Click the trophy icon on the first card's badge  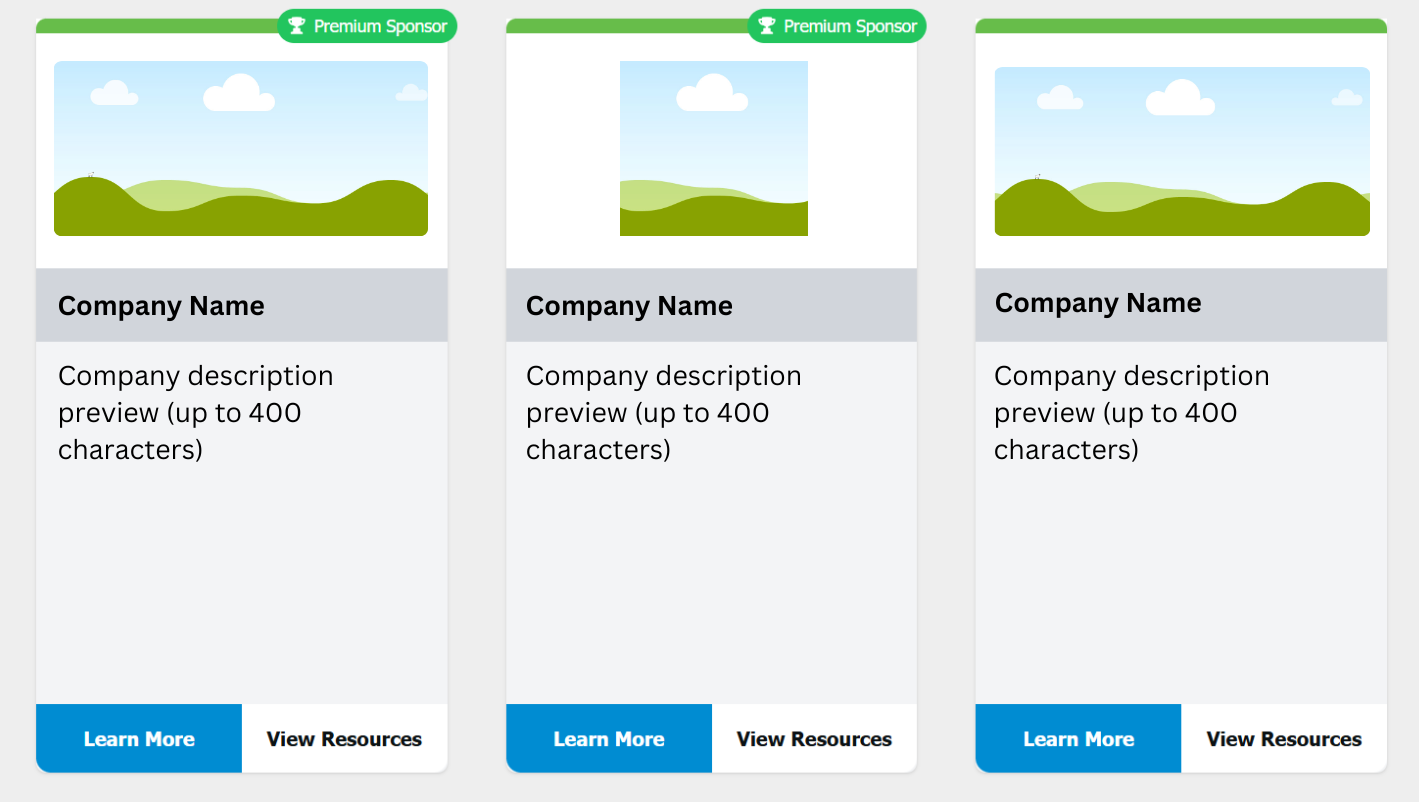click(296, 26)
